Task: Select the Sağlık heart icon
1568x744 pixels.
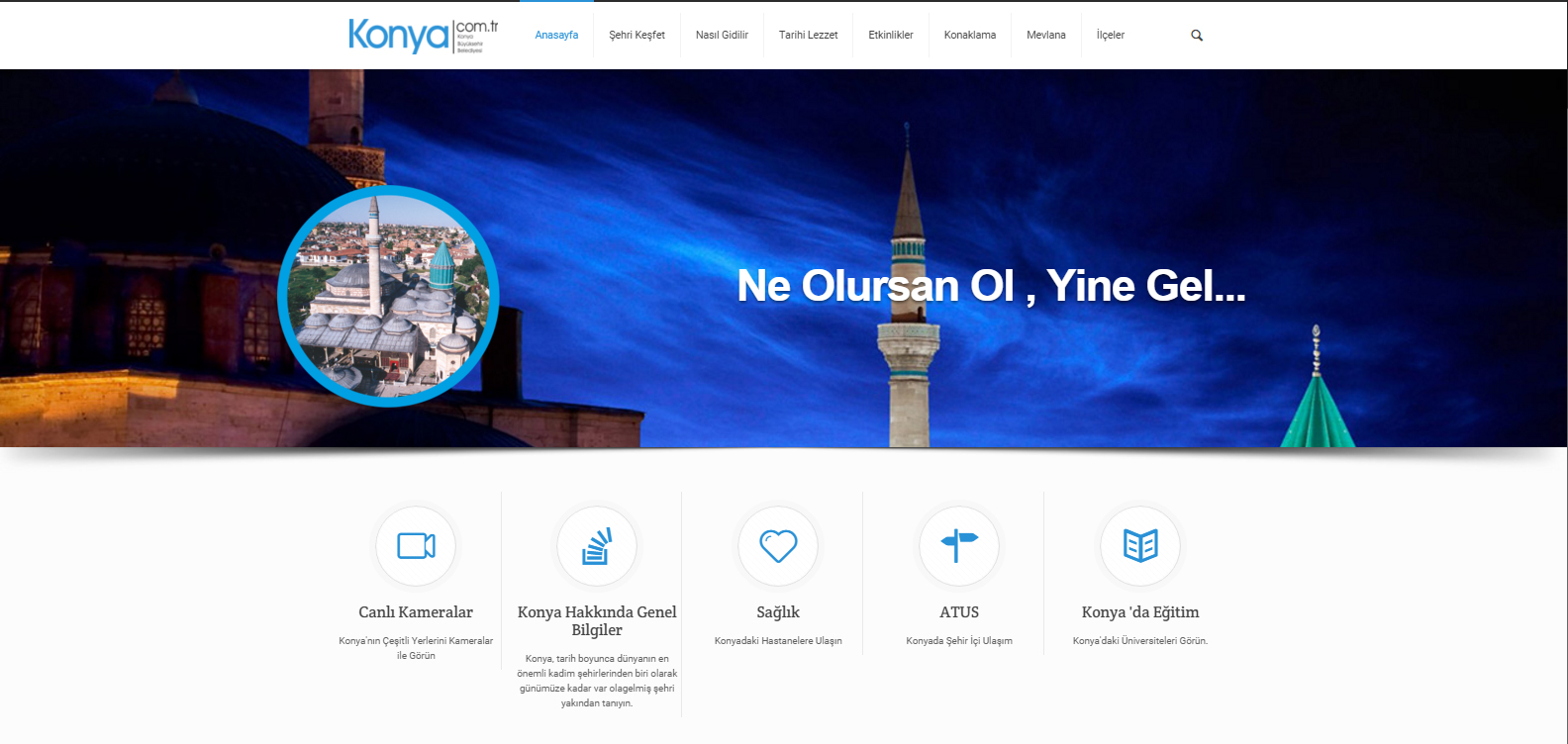Action: (778, 545)
